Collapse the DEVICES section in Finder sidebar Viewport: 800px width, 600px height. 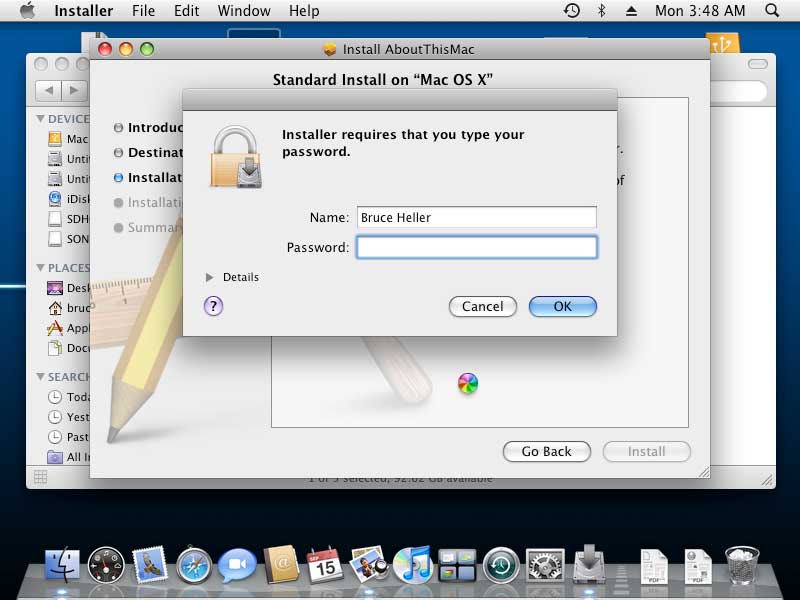coord(40,118)
